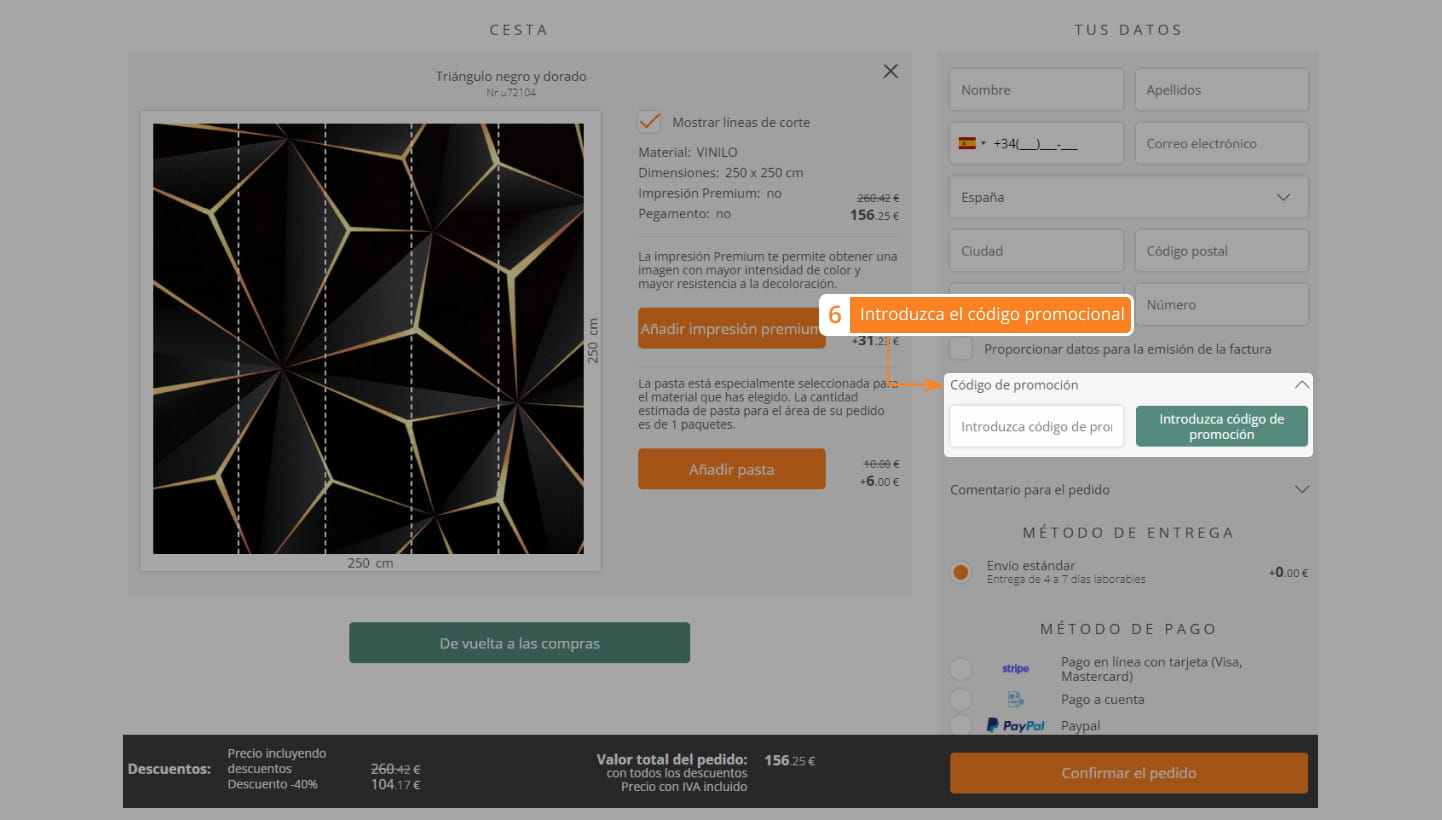
Task: Select the Envío estándar radio button
Action: pyautogui.click(x=961, y=573)
